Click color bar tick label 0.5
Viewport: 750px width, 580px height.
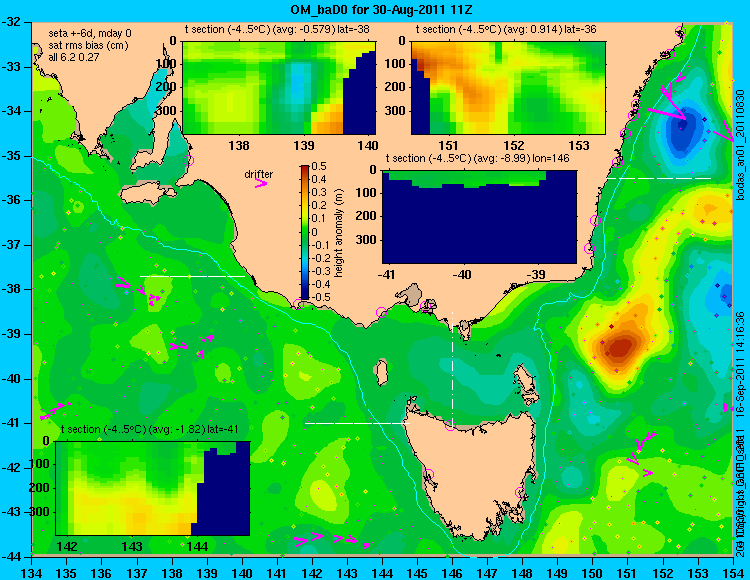[x=319, y=166]
